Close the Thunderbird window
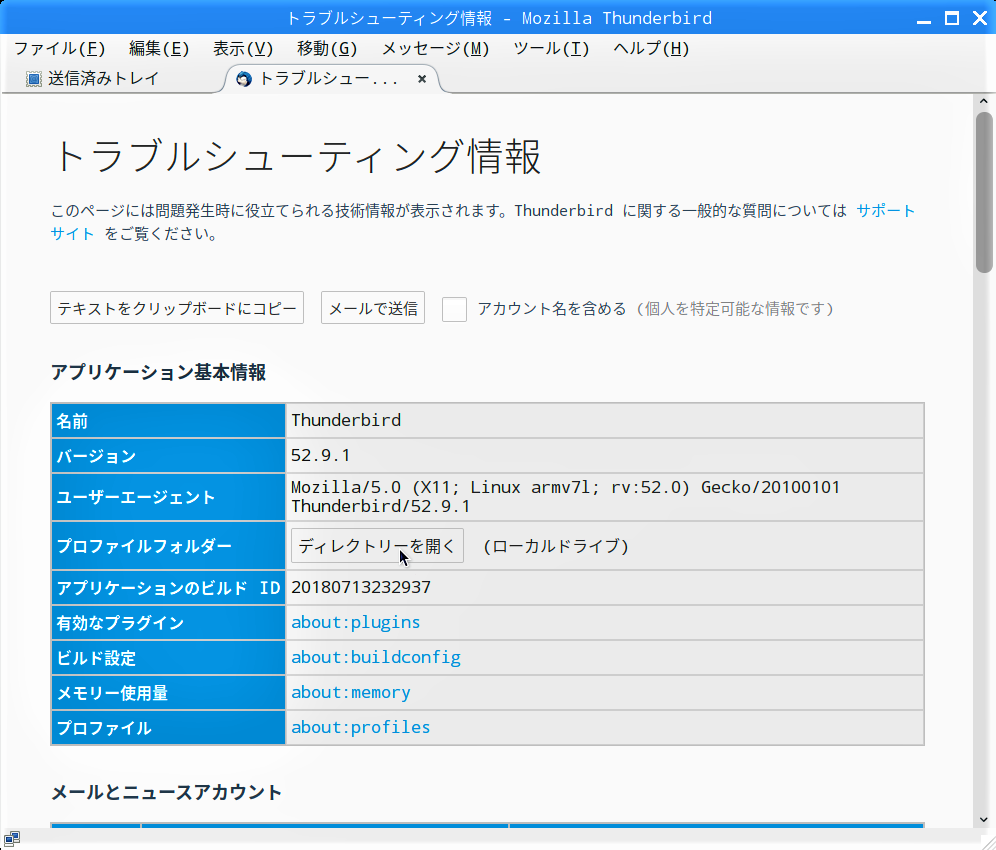 pos(979,18)
